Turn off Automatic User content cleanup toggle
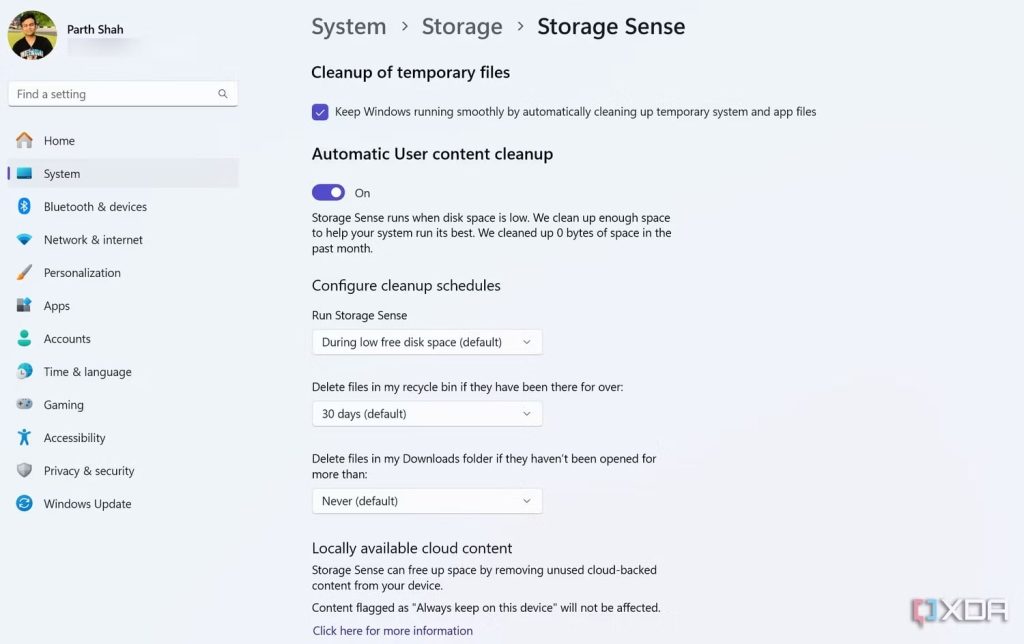1024x644 pixels. point(328,193)
